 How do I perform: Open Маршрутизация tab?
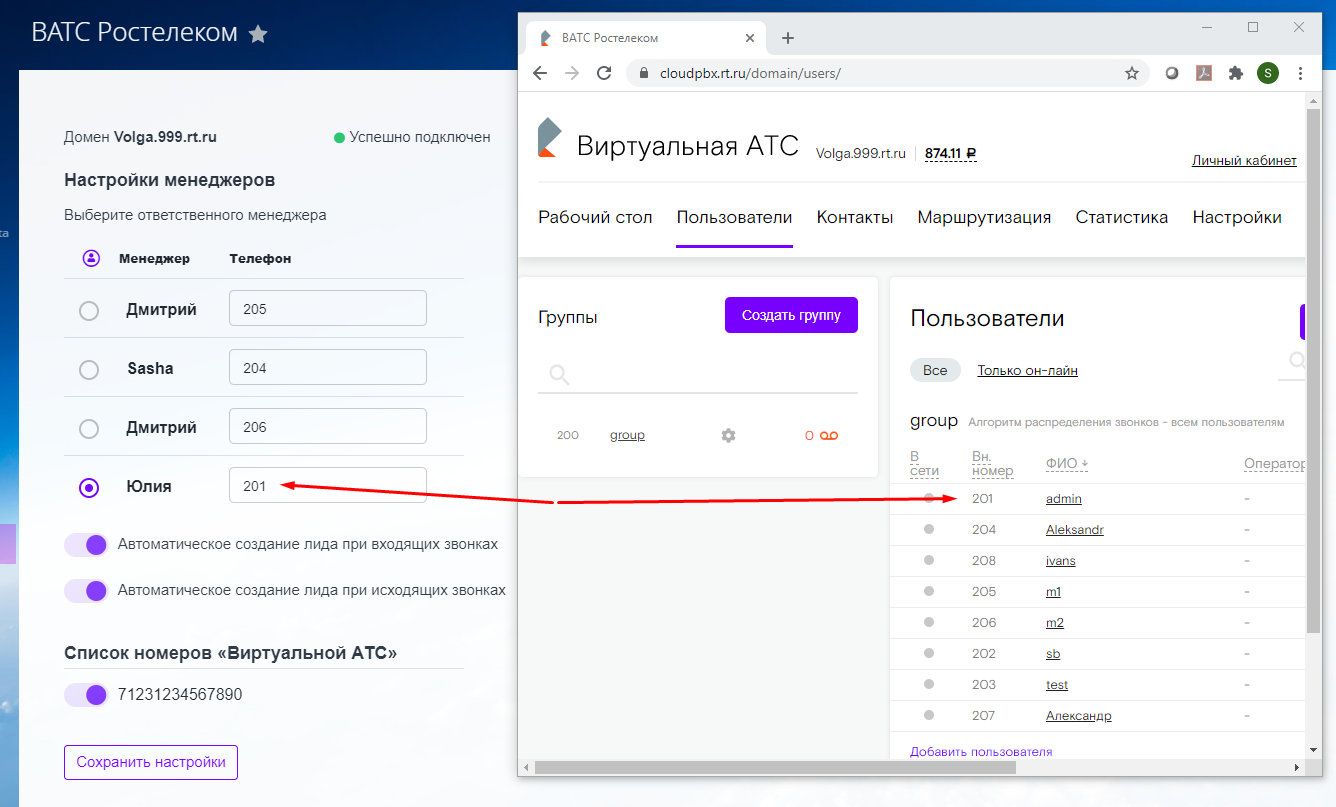[x=984, y=217]
